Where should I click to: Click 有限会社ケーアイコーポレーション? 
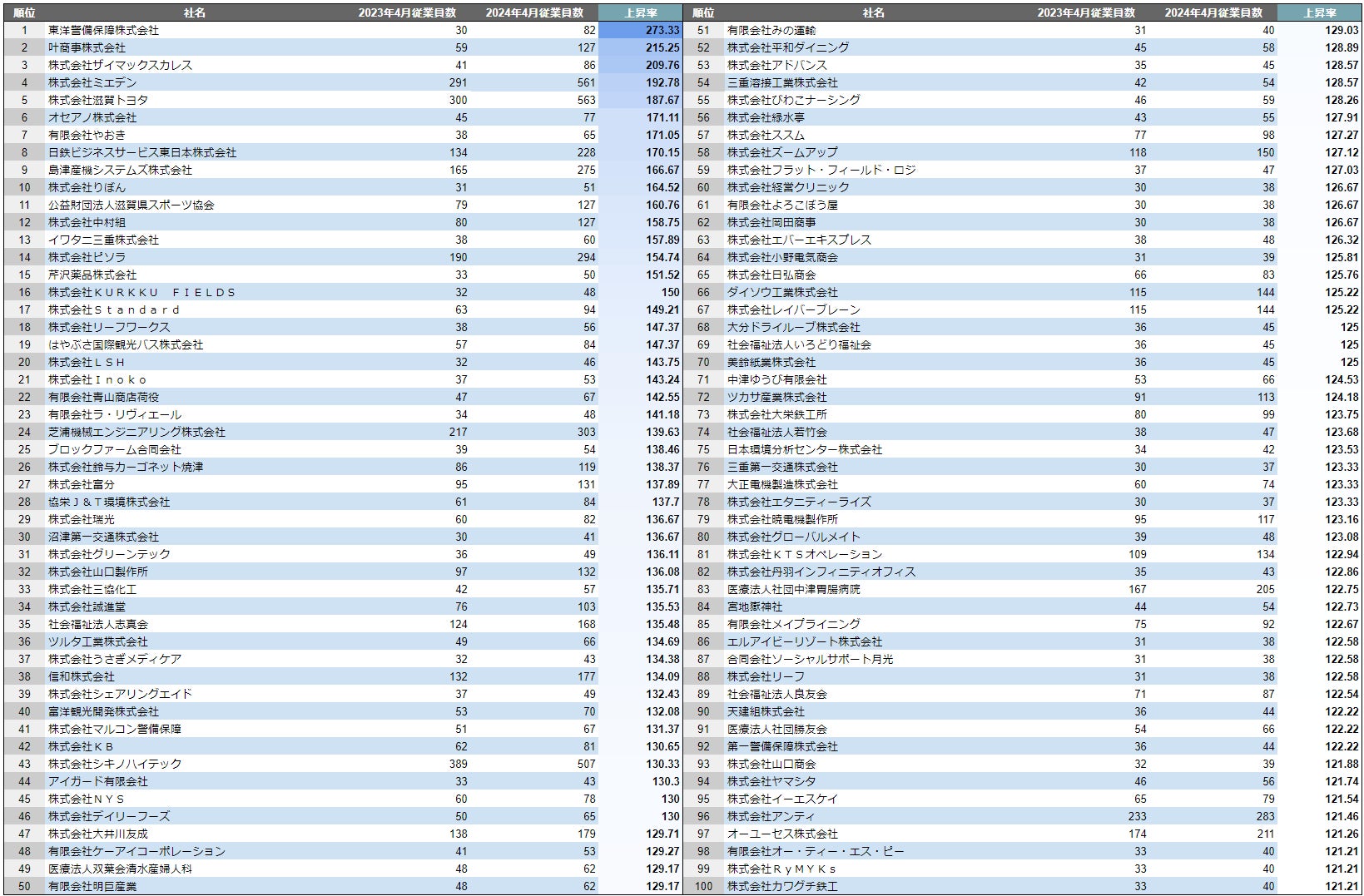click(x=136, y=851)
